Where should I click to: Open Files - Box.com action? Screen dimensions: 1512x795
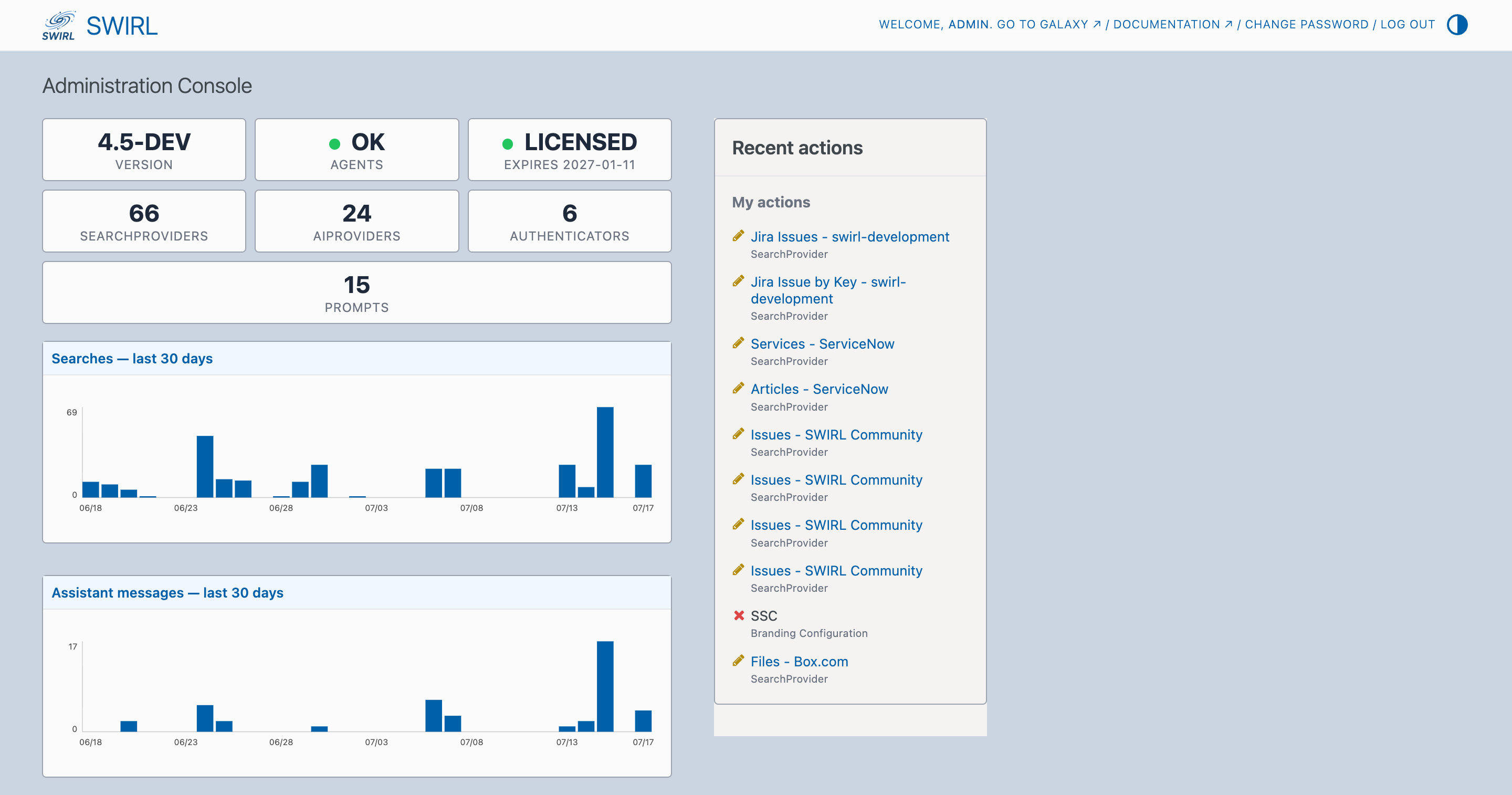799,662
